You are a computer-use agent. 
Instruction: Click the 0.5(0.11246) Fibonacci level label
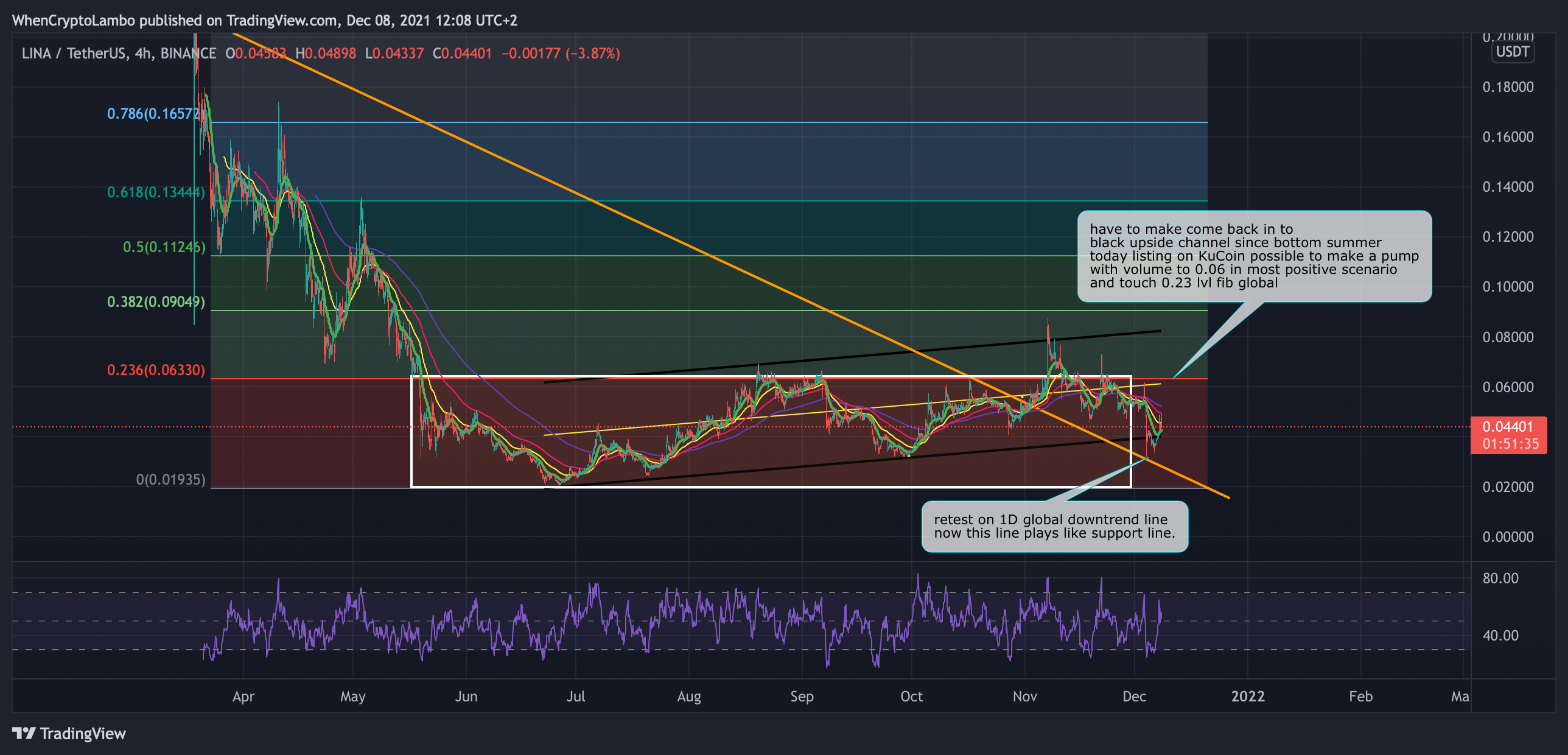coord(164,247)
